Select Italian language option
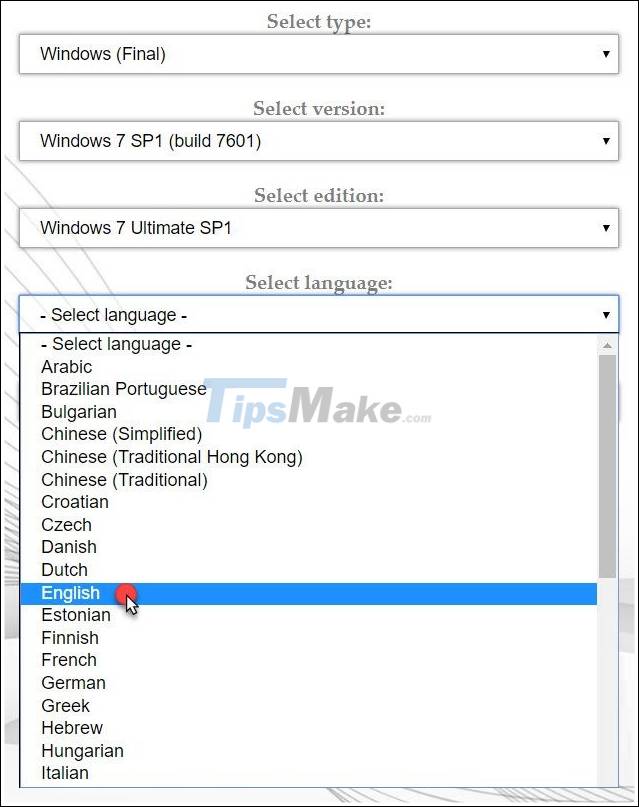This screenshot has height=807, width=639. coord(309,774)
